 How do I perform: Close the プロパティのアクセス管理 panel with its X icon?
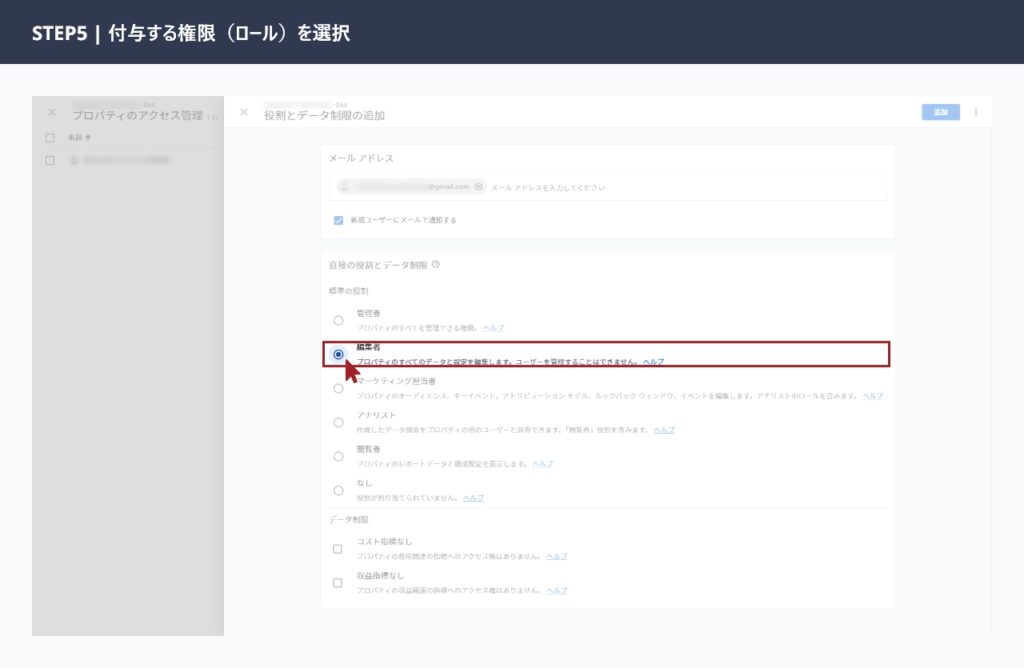coord(51,112)
